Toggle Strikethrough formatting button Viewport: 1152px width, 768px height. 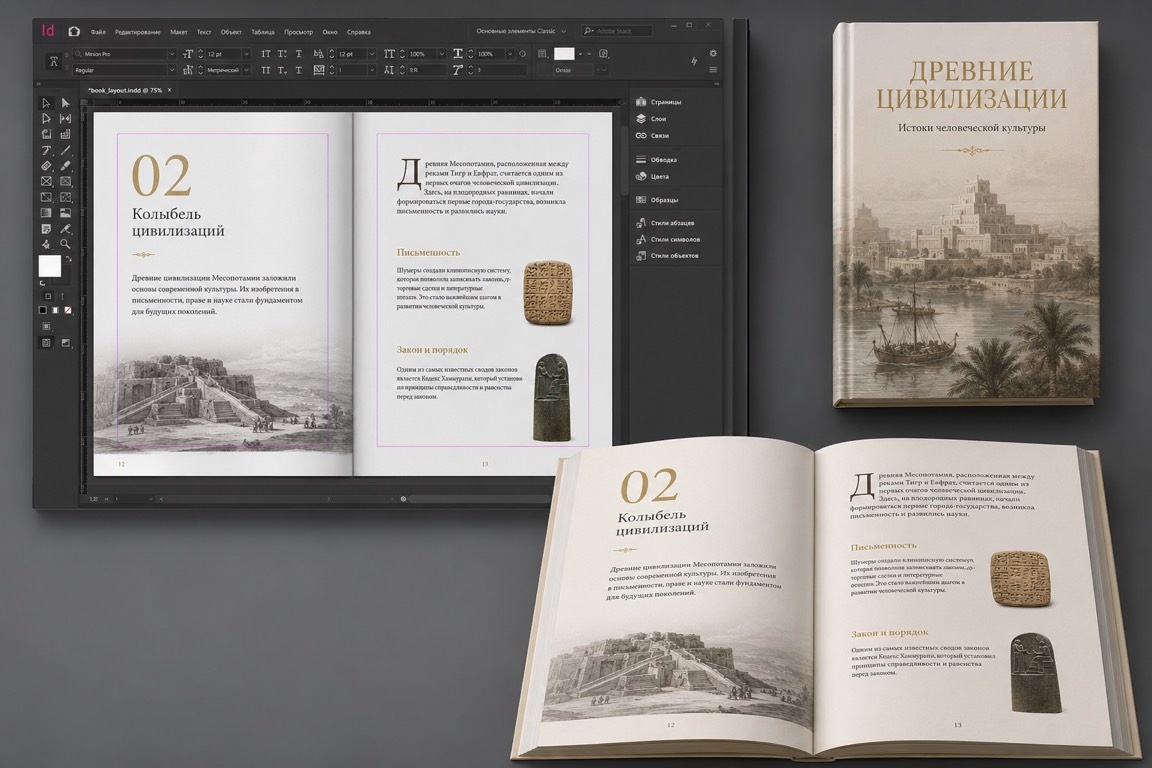click(x=299, y=70)
